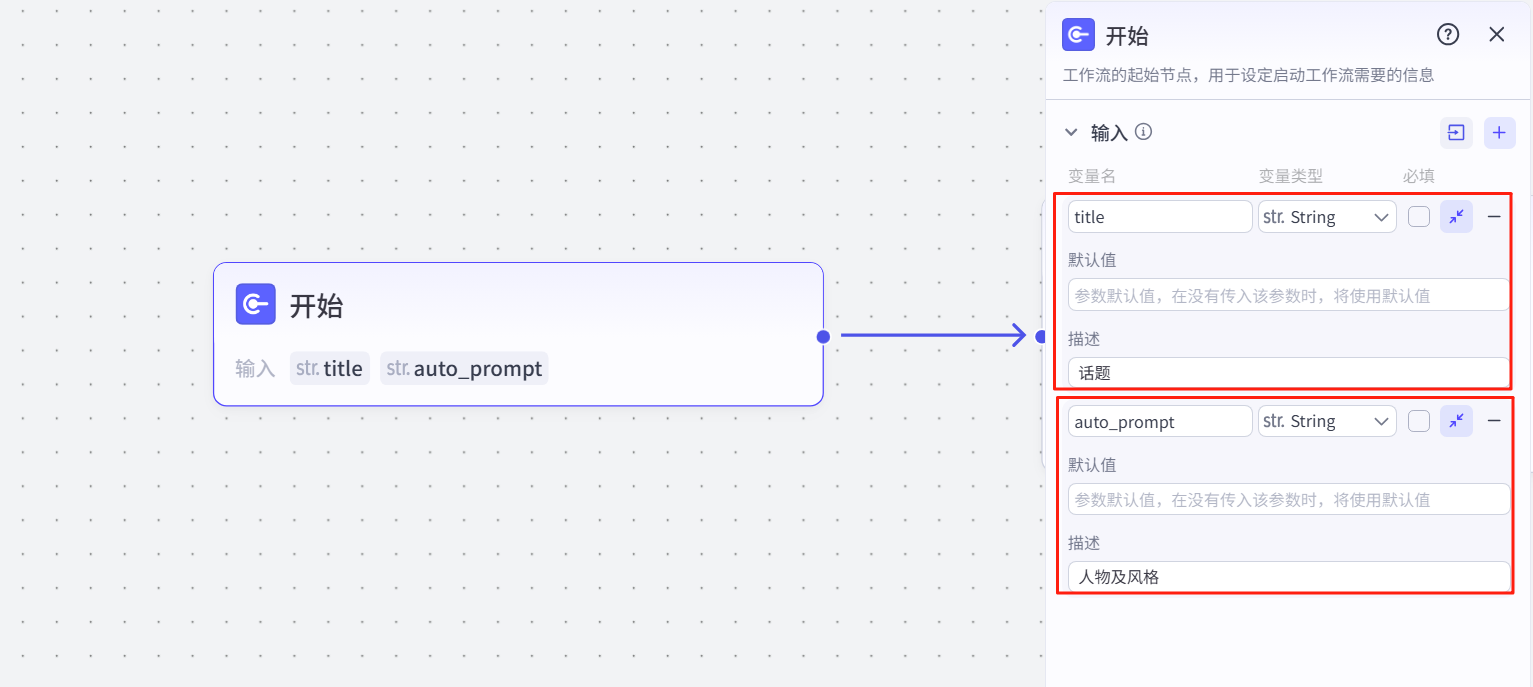Screen dimensions: 1533x687
Task: Click the title variable name field
Action: 1160,217
